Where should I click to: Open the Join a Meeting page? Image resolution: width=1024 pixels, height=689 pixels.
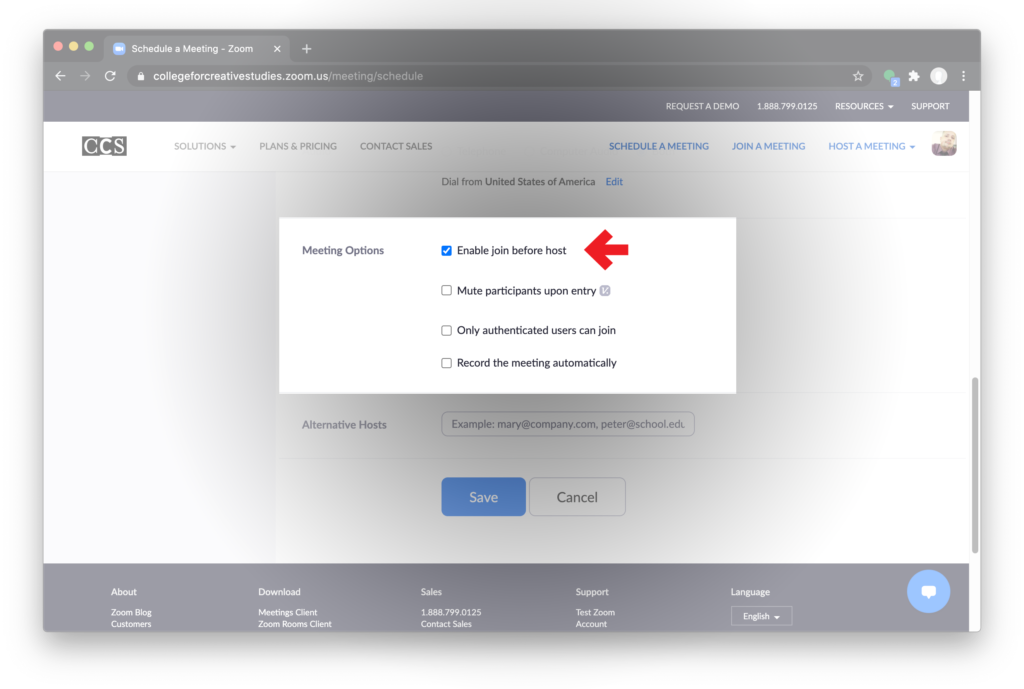tap(768, 146)
